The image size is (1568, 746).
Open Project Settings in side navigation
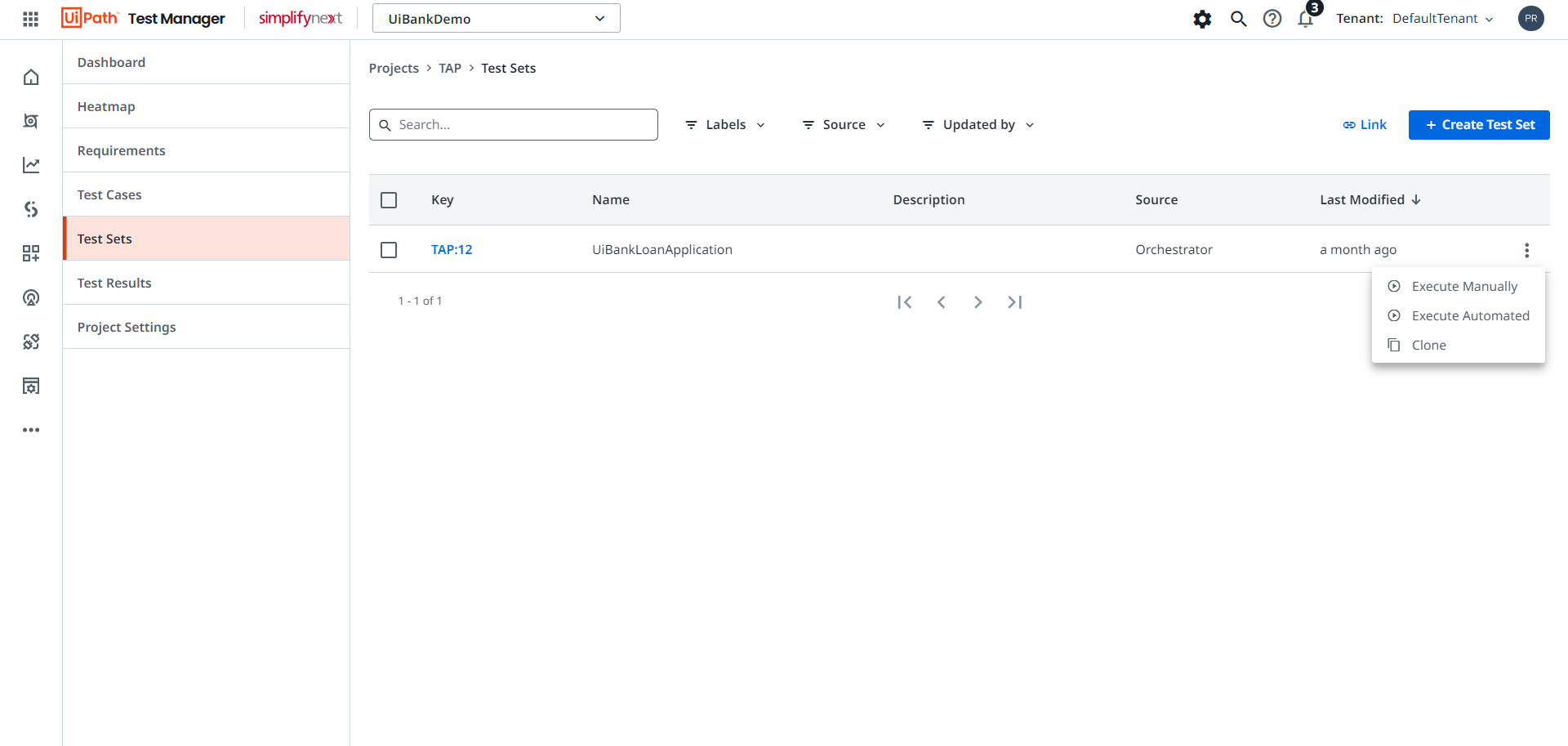[x=206, y=327]
